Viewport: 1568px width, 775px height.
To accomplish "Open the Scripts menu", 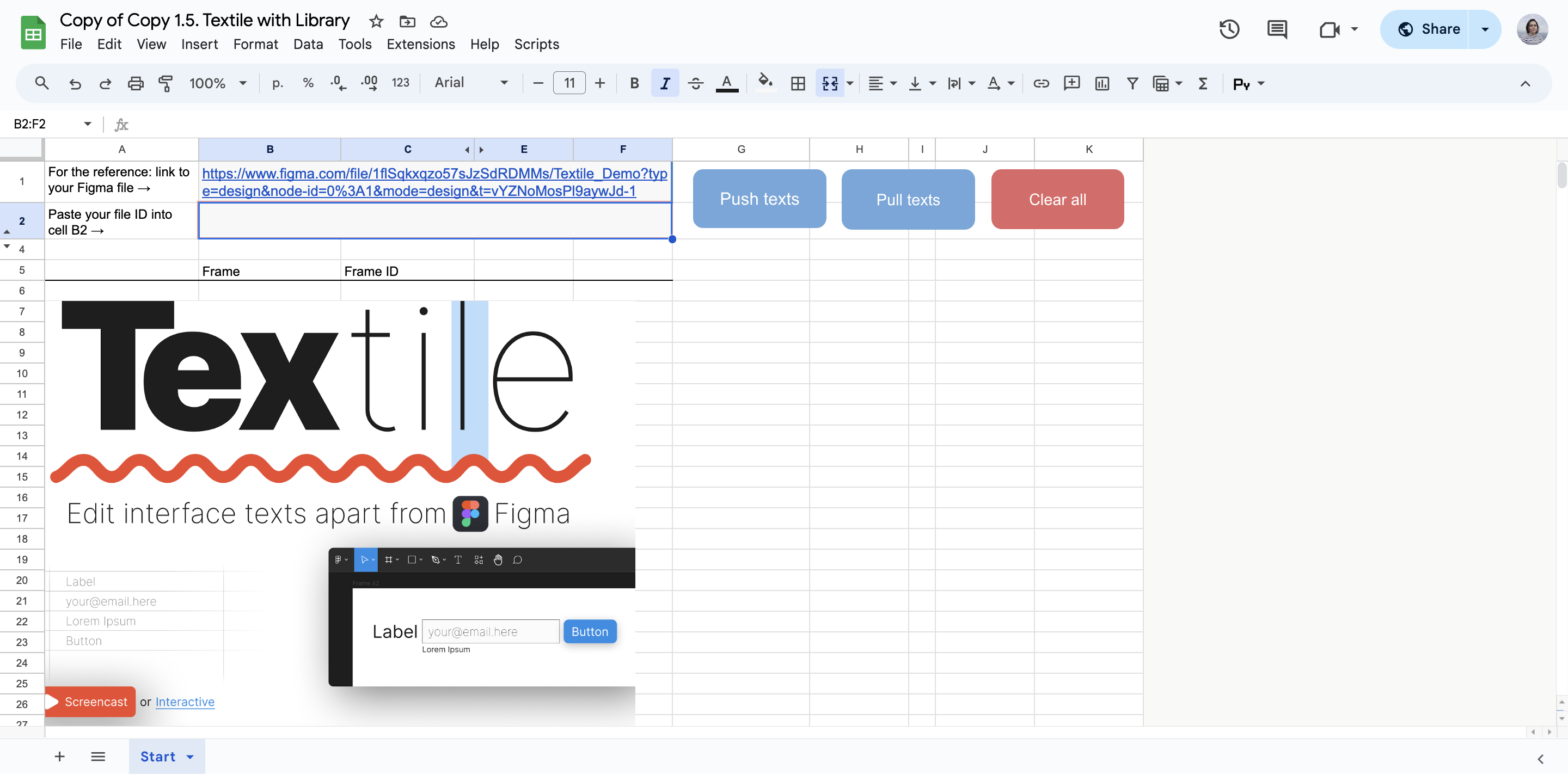I will 536,44.
